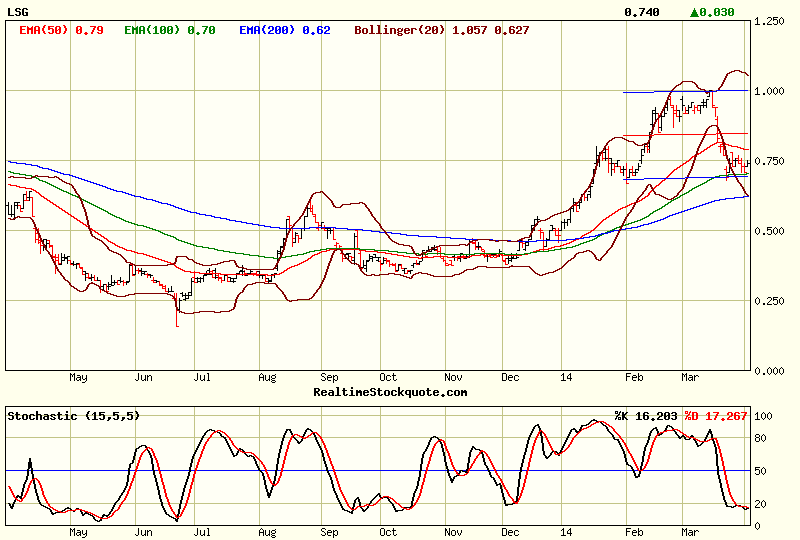The width and height of the screenshot is (800, 540).
Task: Click the Bollinger(20) 1.057 0.627 legend
Action: coord(442,30)
